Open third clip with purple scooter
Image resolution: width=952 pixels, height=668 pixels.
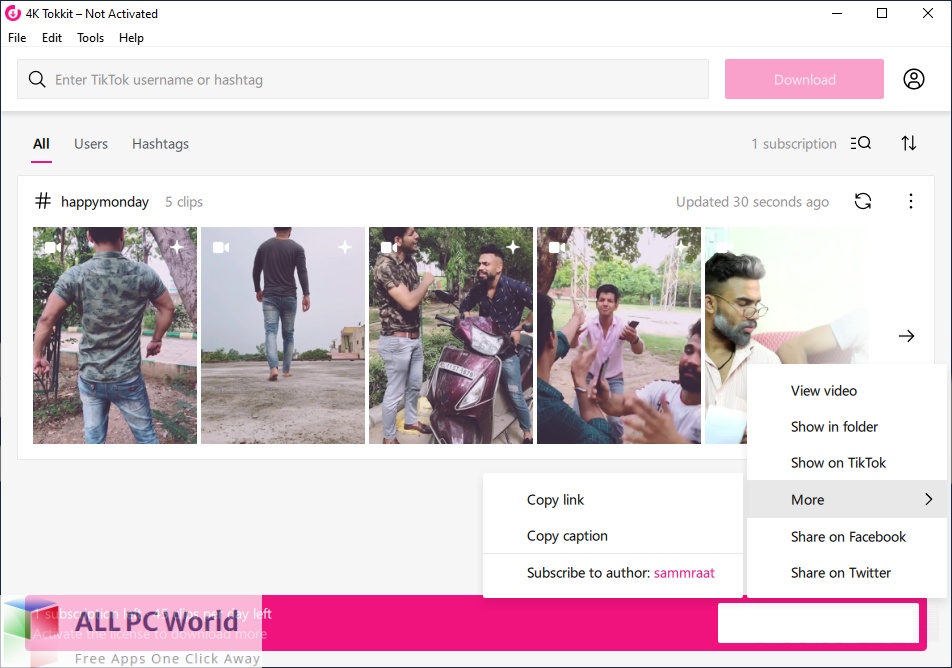click(x=451, y=335)
